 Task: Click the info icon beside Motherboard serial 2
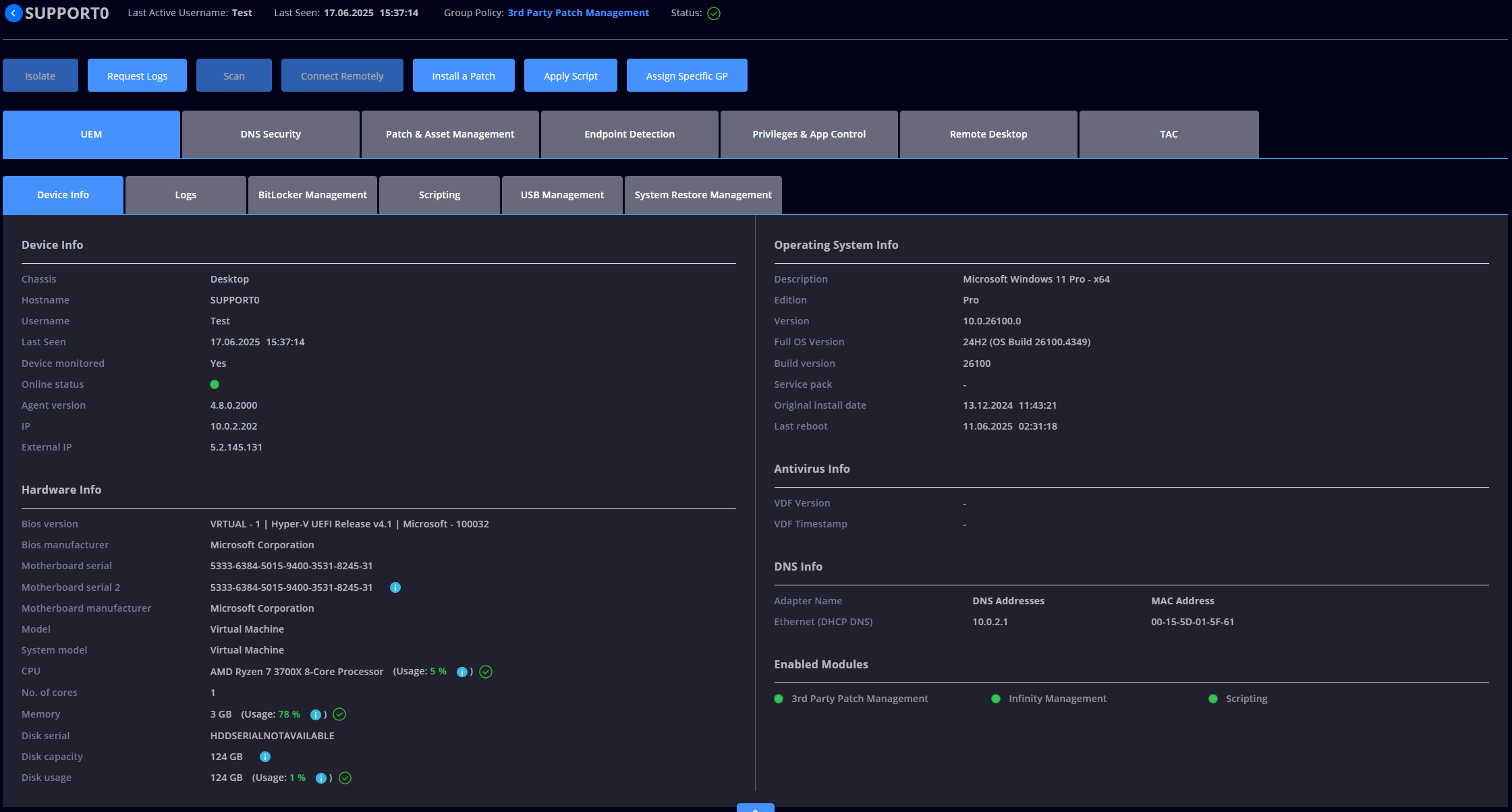(x=395, y=587)
